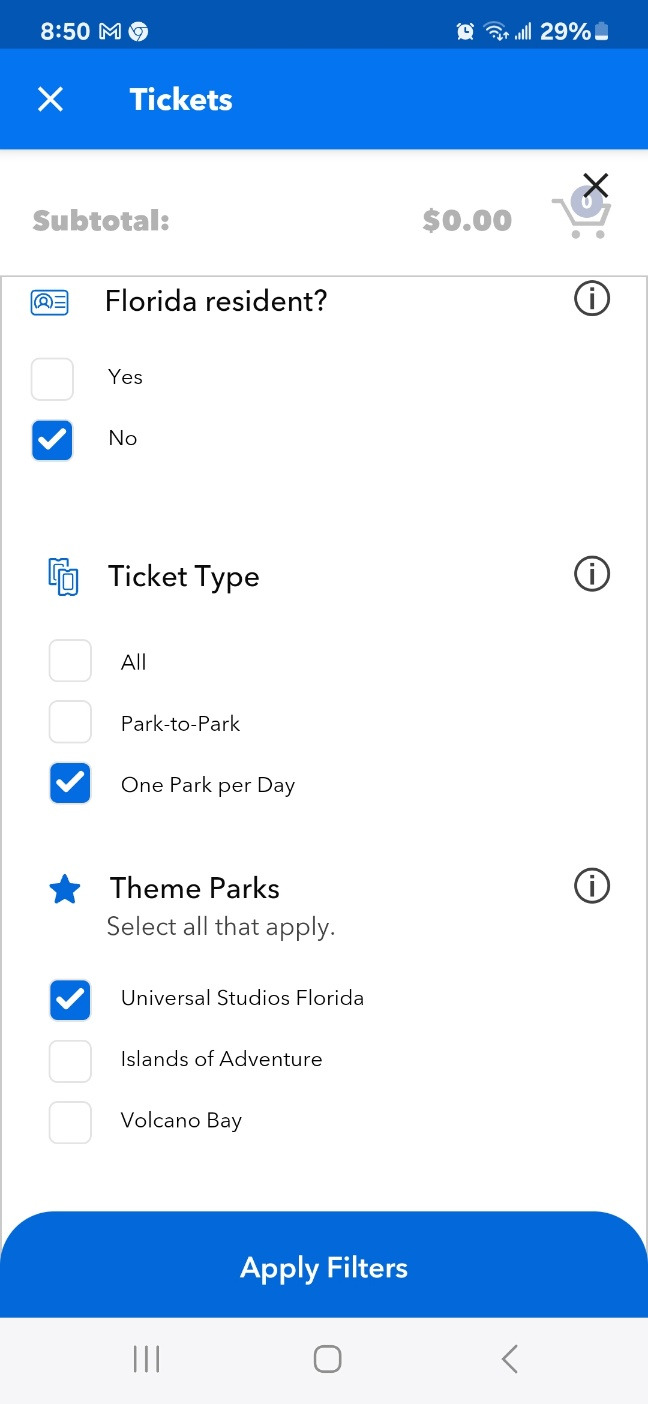This screenshot has width=648, height=1404.
Task: Tap the Florida resident ID card icon
Action: [50, 302]
